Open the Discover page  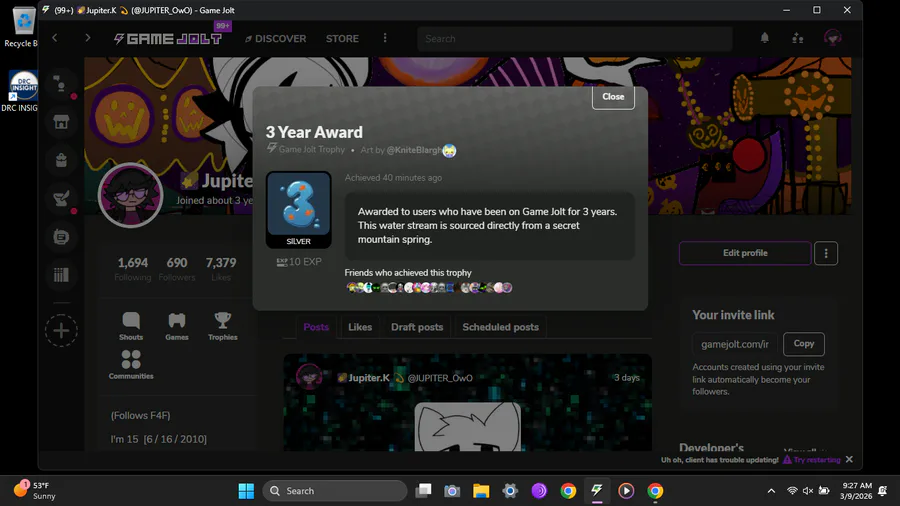pos(276,38)
